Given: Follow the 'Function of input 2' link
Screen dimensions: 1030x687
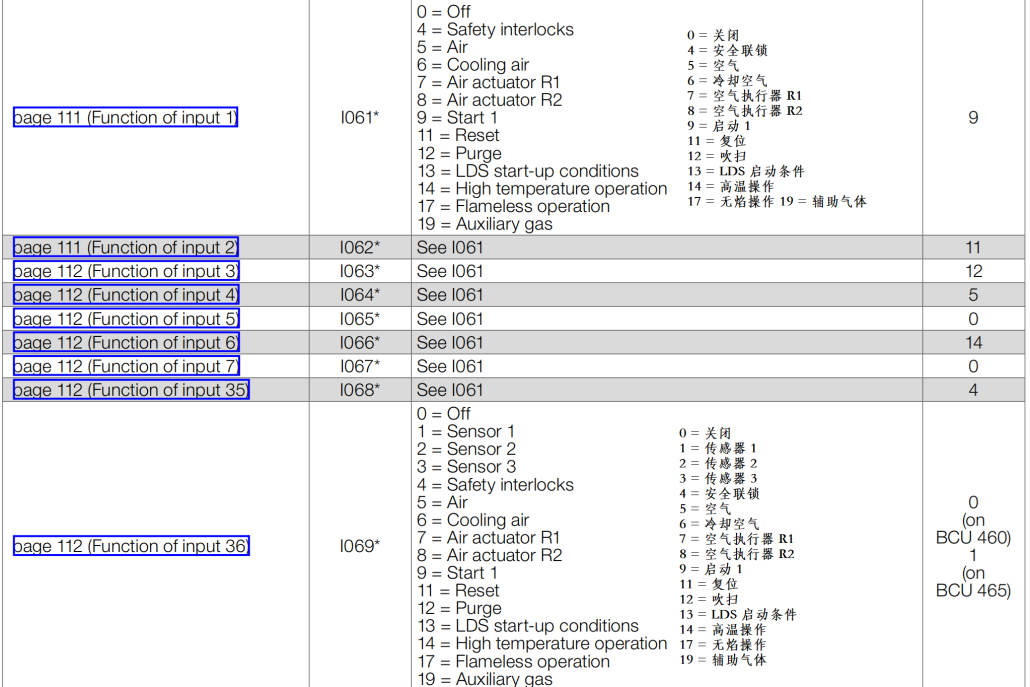Looking at the screenshot, I should click(125, 247).
